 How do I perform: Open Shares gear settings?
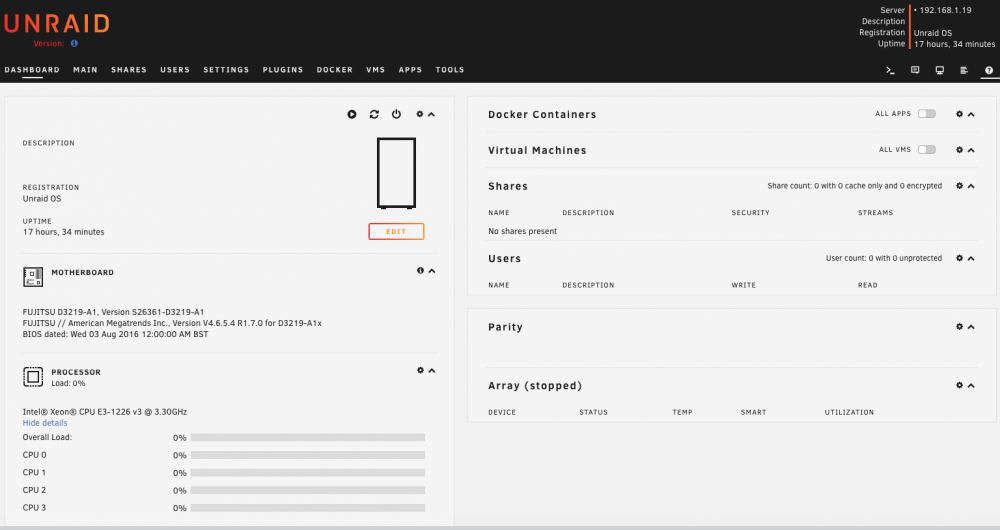click(x=959, y=186)
